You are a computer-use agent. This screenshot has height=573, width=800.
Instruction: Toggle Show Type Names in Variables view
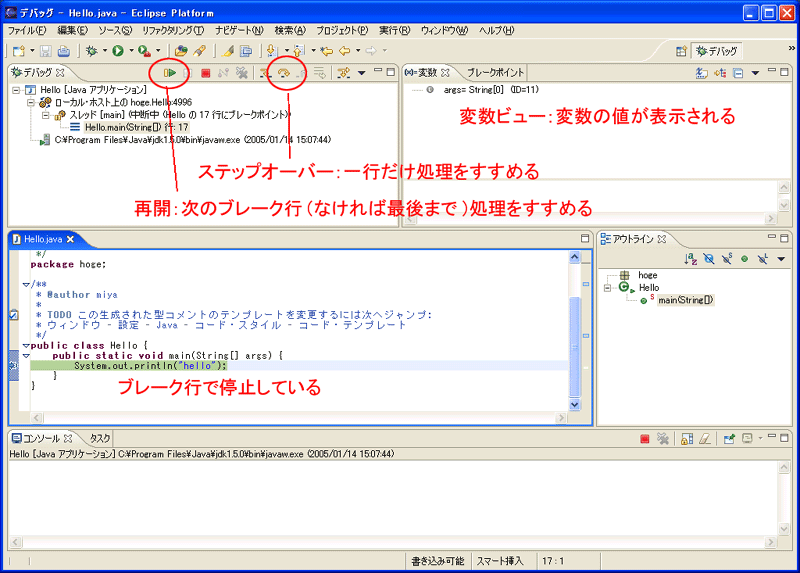click(702, 73)
